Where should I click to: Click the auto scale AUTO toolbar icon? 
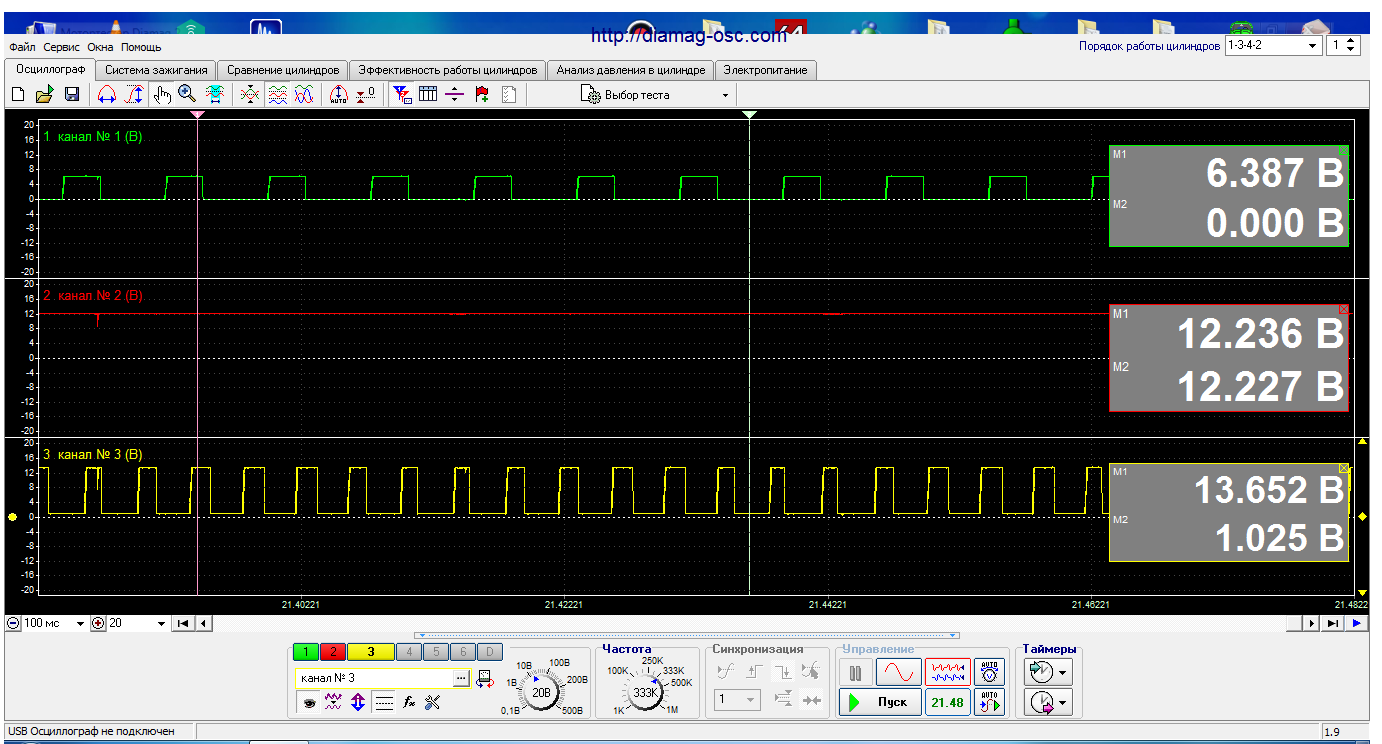point(339,95)
